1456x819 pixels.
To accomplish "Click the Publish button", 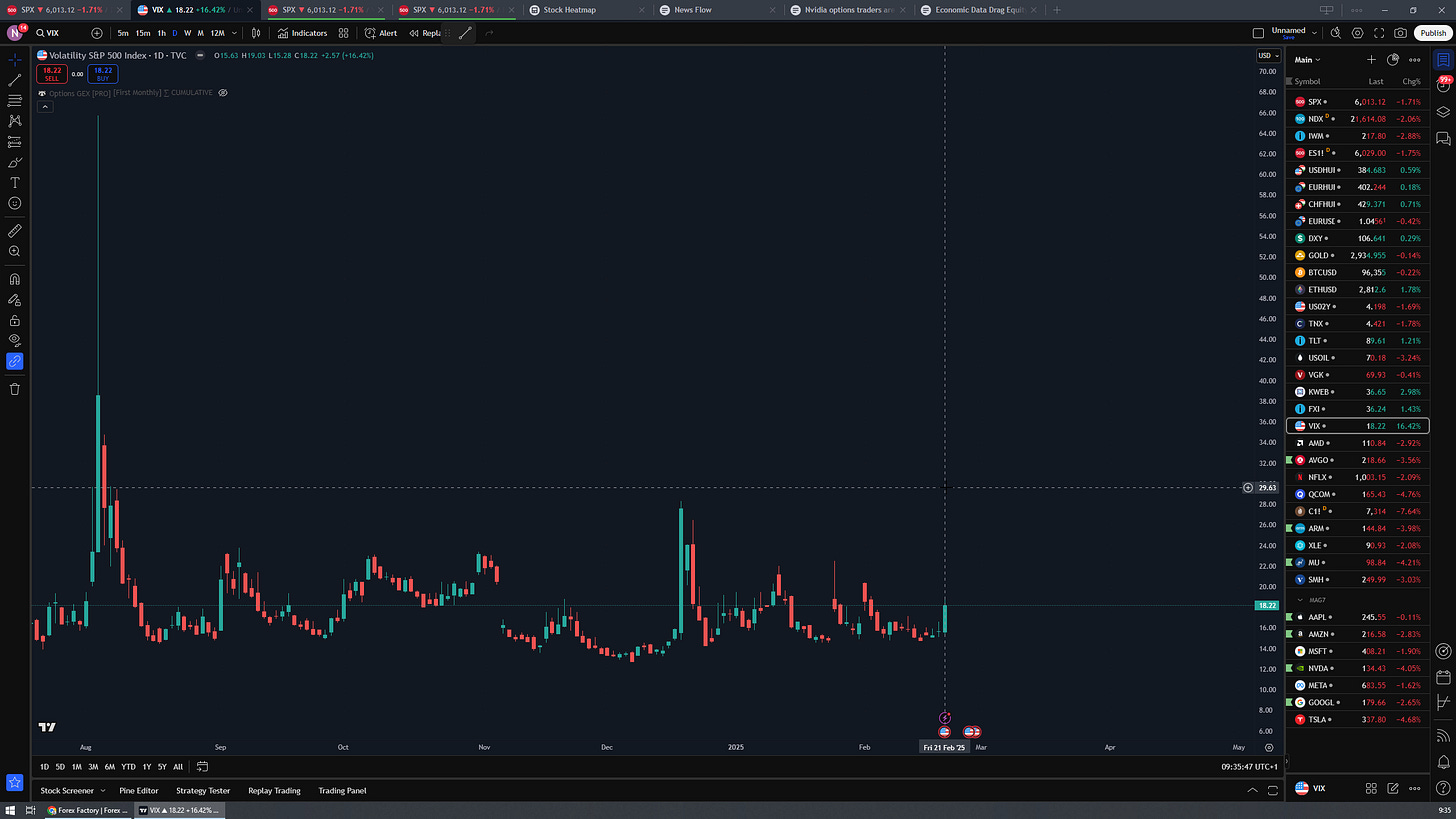I will 1432,33.
